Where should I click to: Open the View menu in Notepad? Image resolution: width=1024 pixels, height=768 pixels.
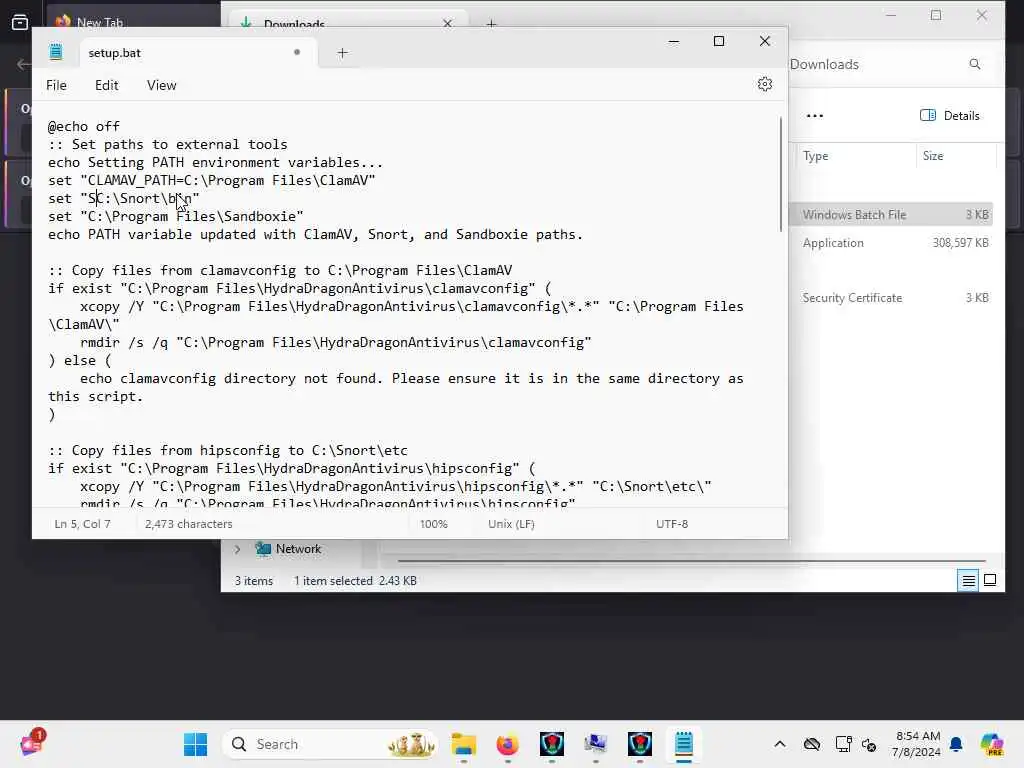pos(161,86)
